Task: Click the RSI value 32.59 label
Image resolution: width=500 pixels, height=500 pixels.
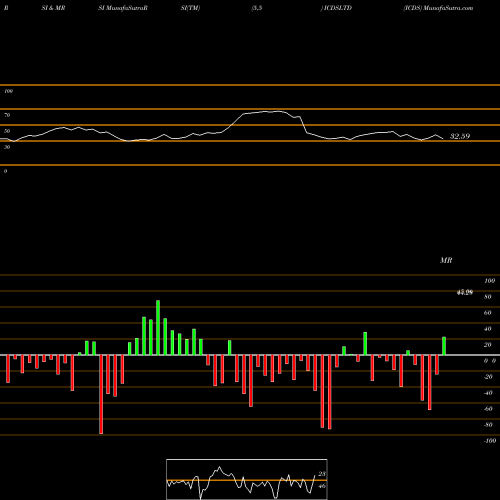Action: point(460,136)
